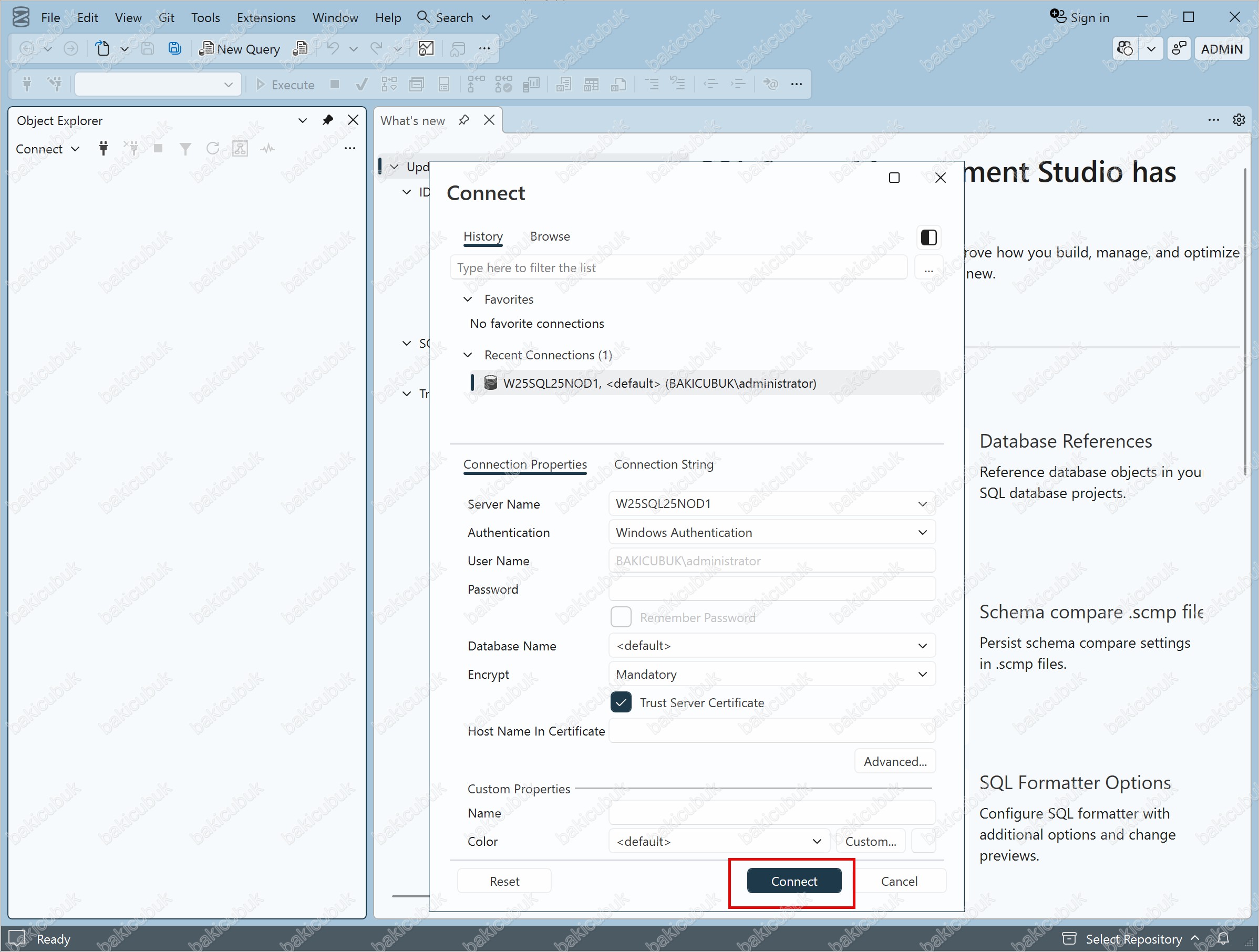
Task: Click the Host Name In Certificate field
Action: (x=772, y=731)
